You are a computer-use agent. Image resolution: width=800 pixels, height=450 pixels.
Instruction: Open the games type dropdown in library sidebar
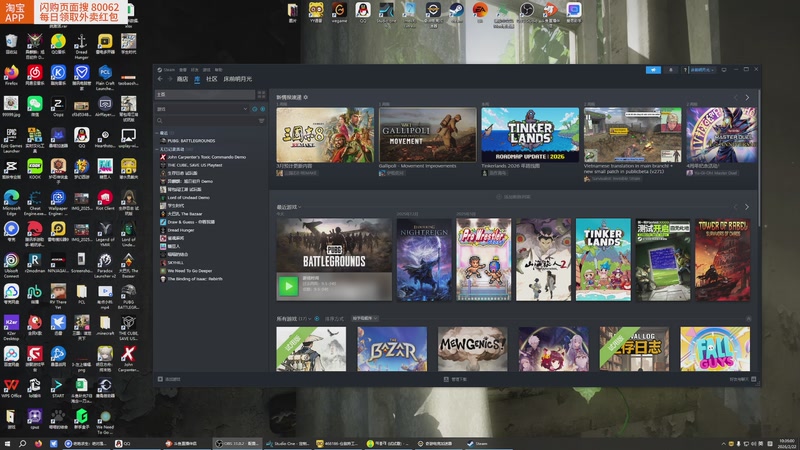click(202, 109)
